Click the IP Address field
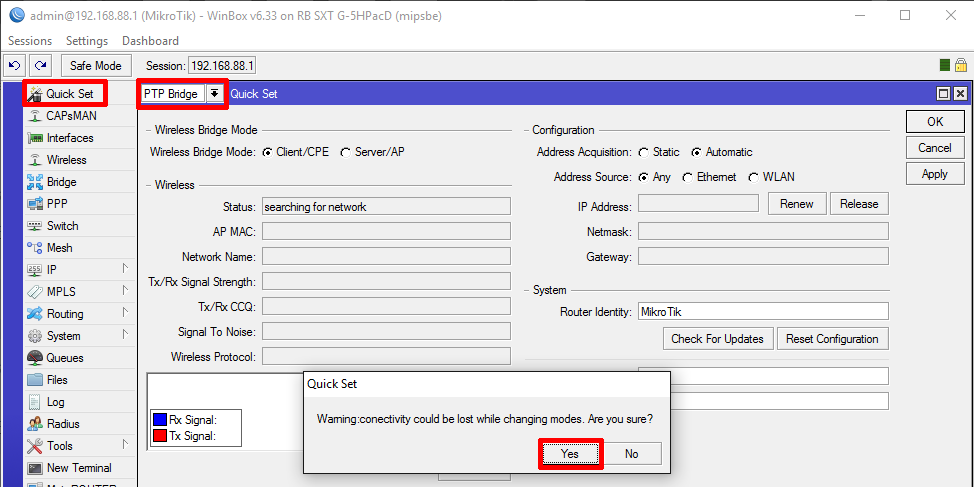 698,203
